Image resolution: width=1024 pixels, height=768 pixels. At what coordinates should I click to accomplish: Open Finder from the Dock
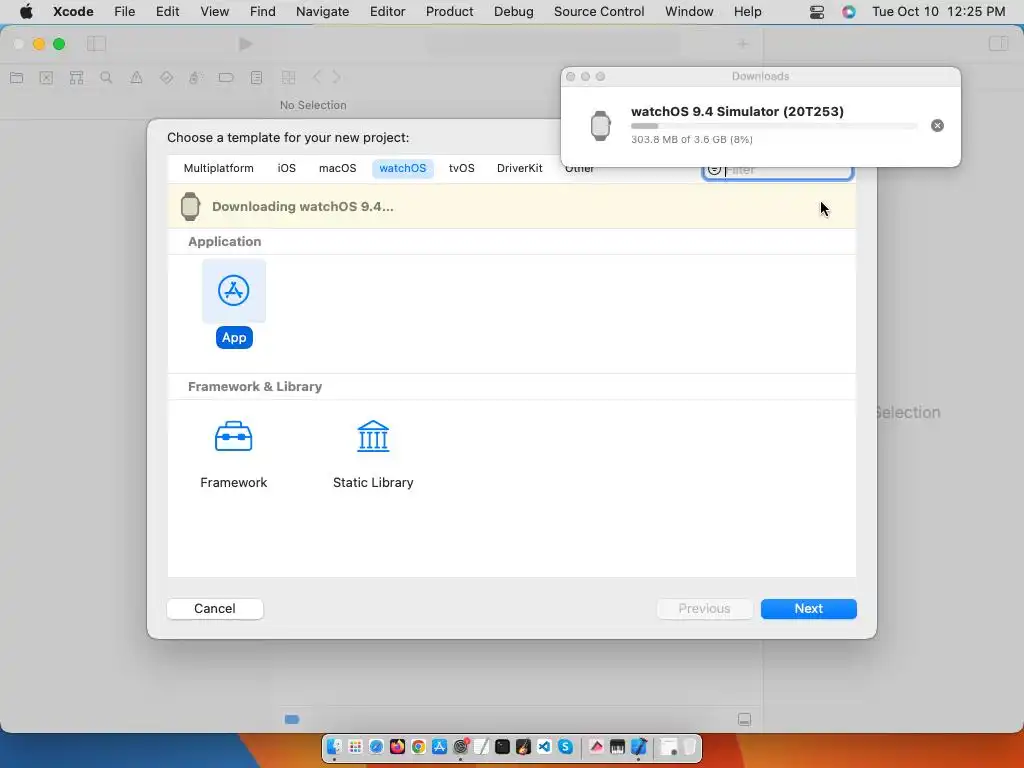334,746
